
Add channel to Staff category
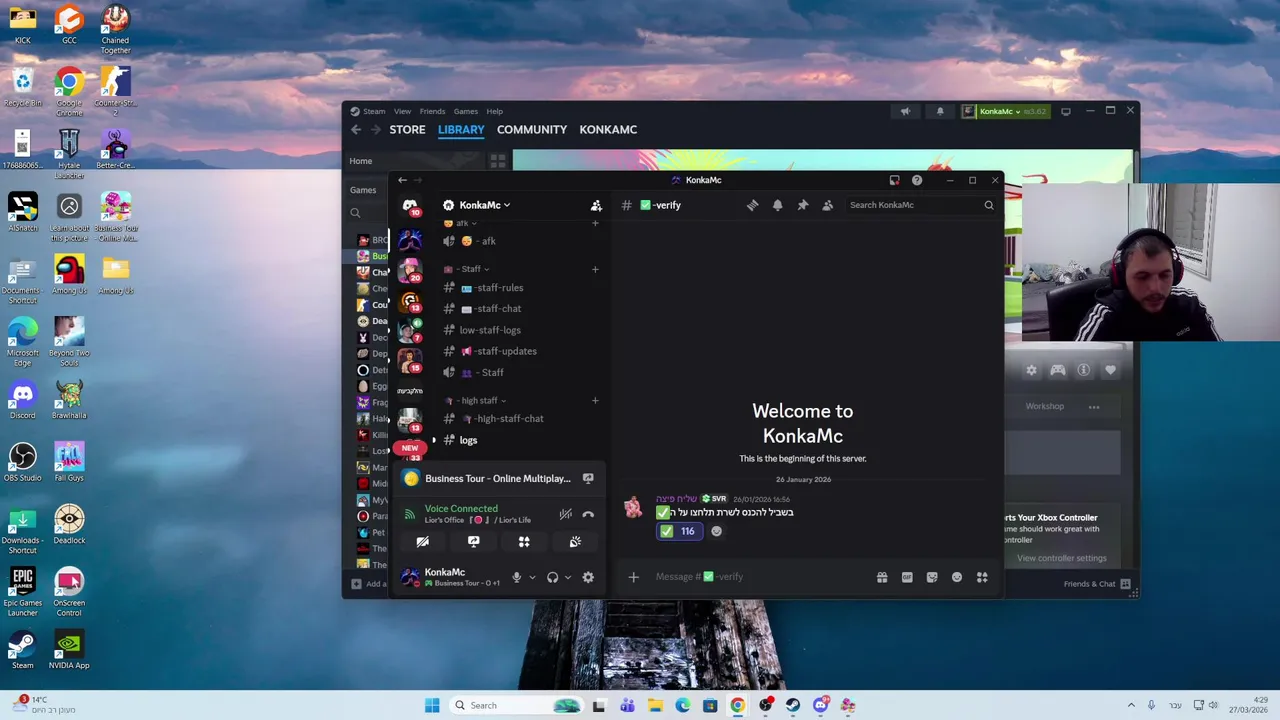coord(595,269)
